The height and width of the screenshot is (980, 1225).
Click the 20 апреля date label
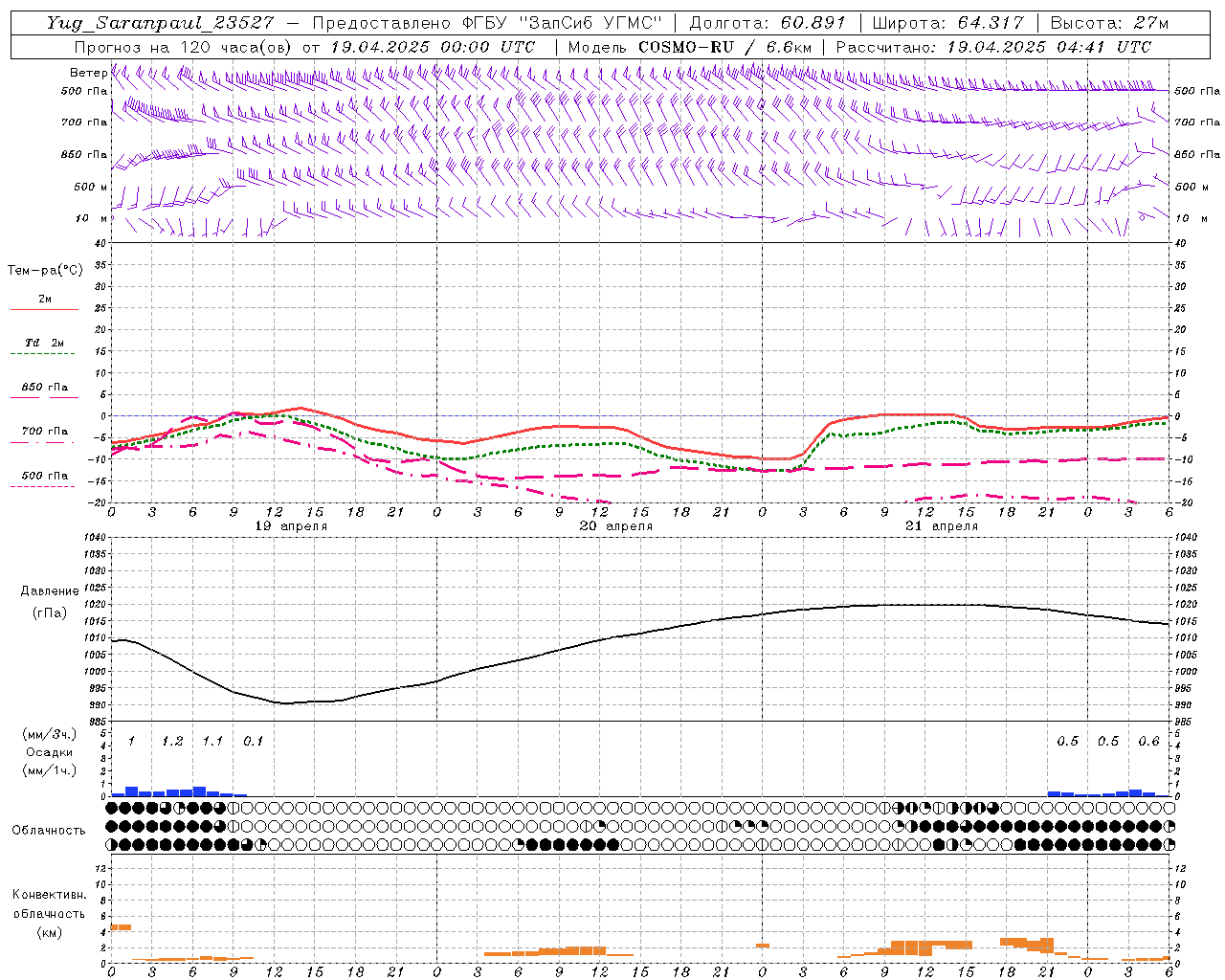616,526
